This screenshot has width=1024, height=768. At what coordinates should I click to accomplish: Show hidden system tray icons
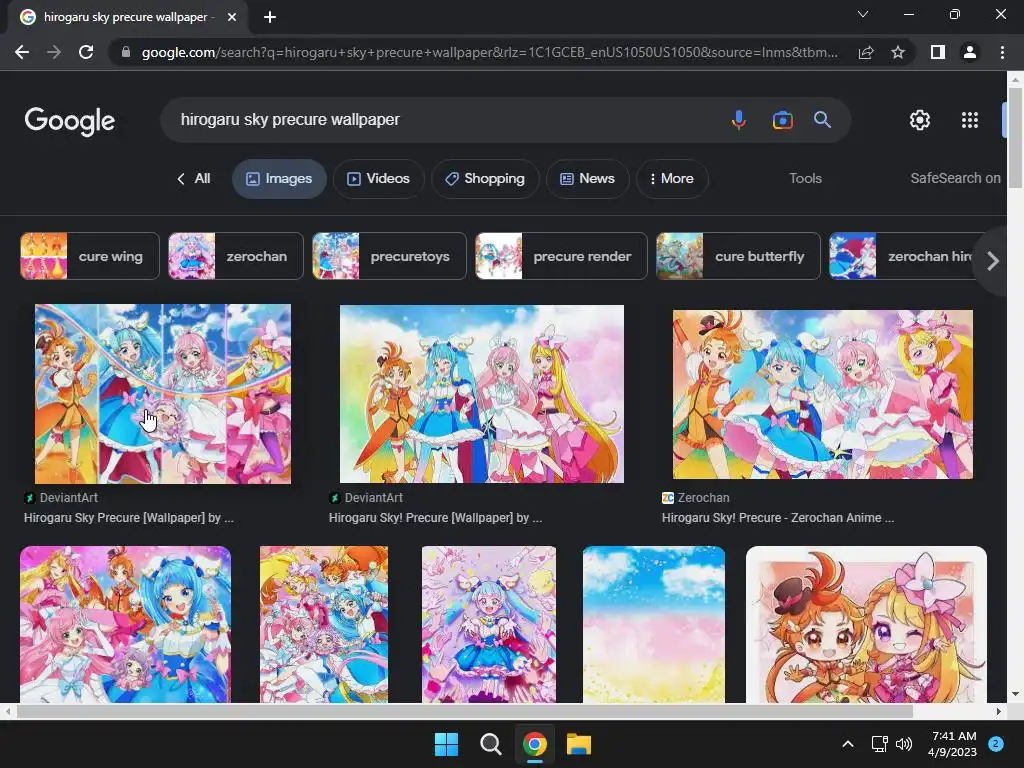848,744
